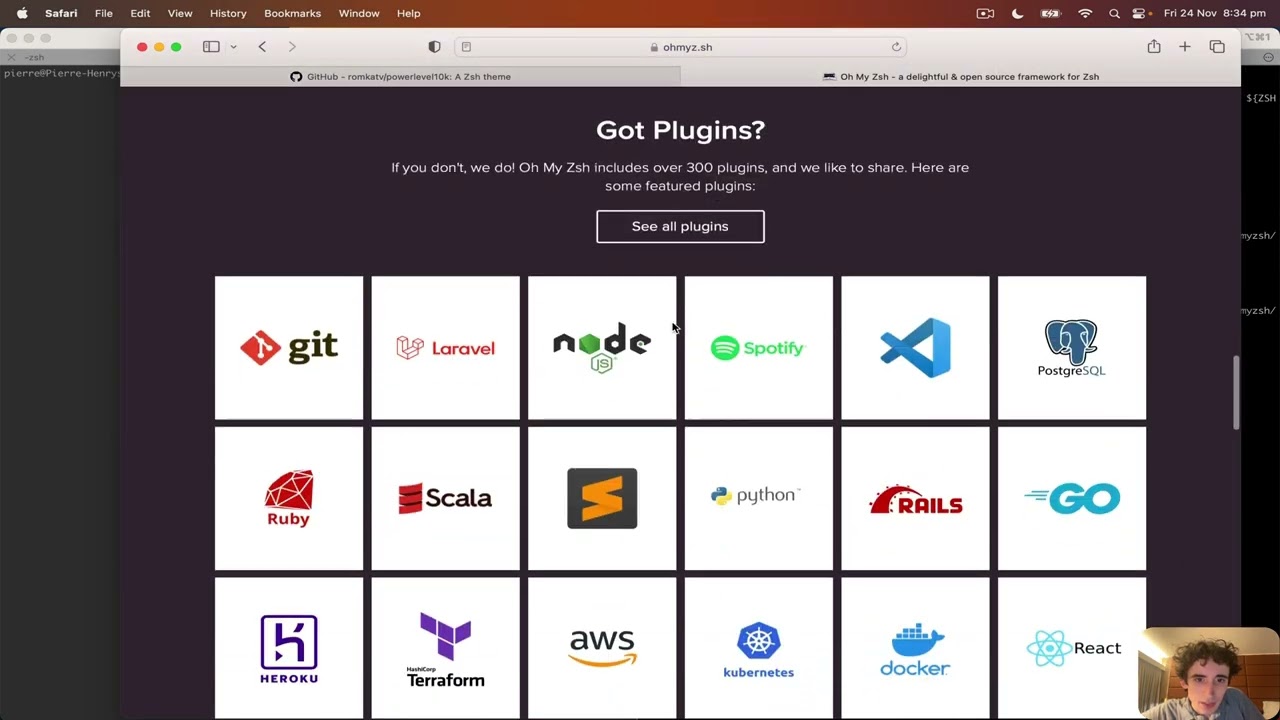Open the Wi-Fi menu

[x=1085, y=13]
